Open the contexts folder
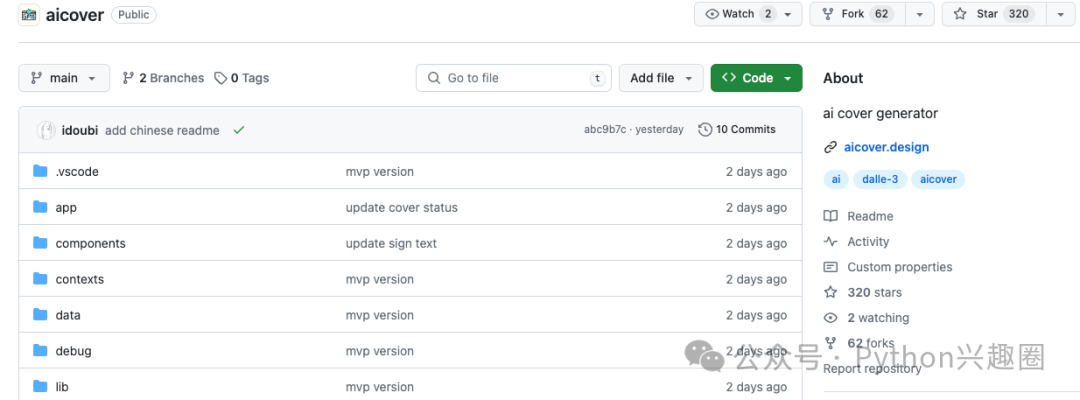 pyautogui.click(x=79, y=280)
